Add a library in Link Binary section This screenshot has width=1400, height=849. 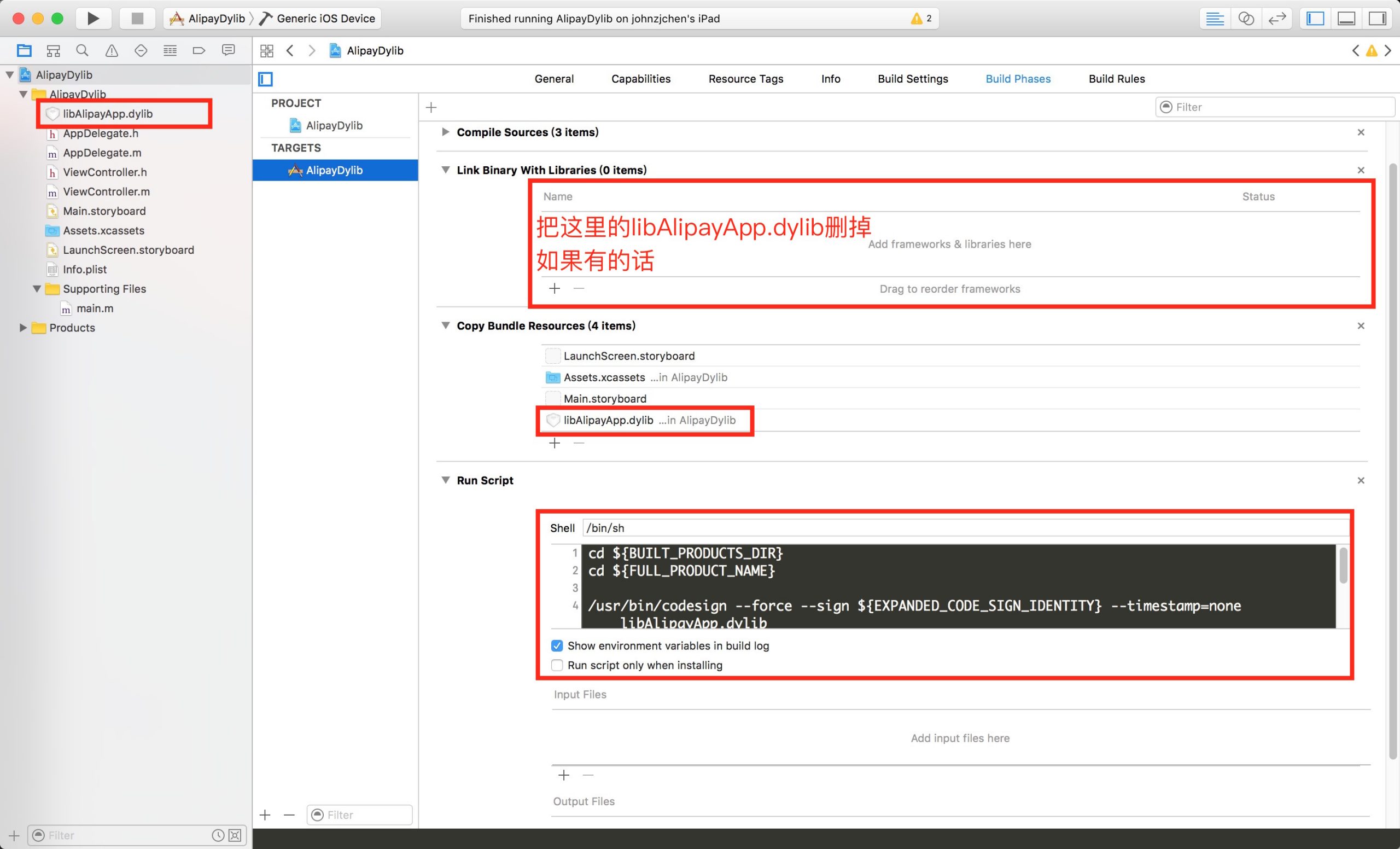click(x=555, y=289)
